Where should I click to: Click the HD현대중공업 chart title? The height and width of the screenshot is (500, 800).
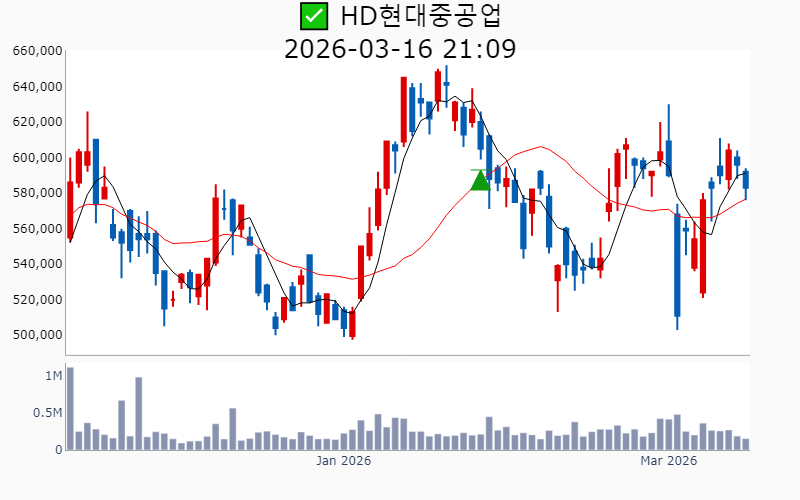420,16
